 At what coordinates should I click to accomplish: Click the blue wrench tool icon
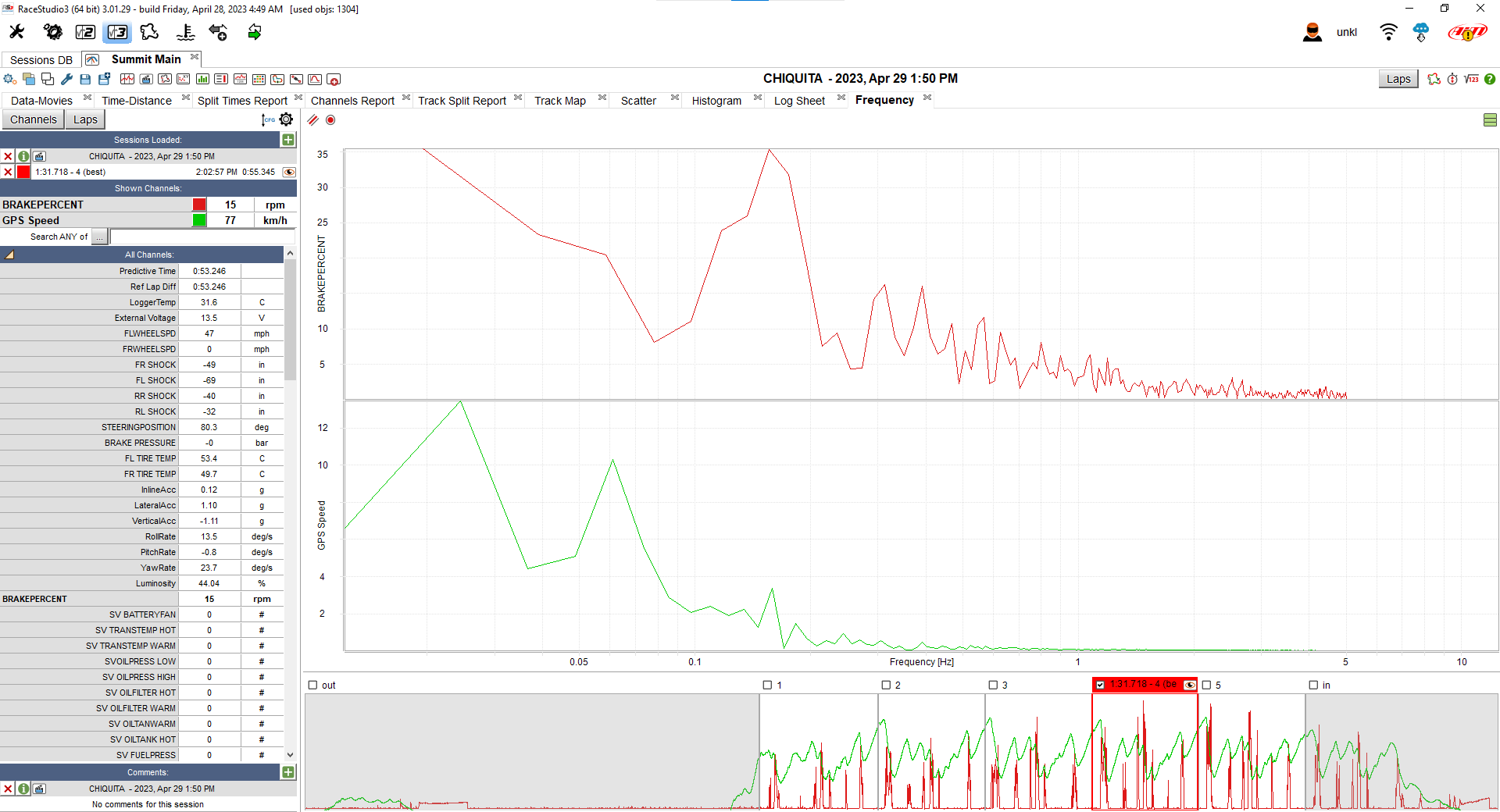(x=66, y=79)
